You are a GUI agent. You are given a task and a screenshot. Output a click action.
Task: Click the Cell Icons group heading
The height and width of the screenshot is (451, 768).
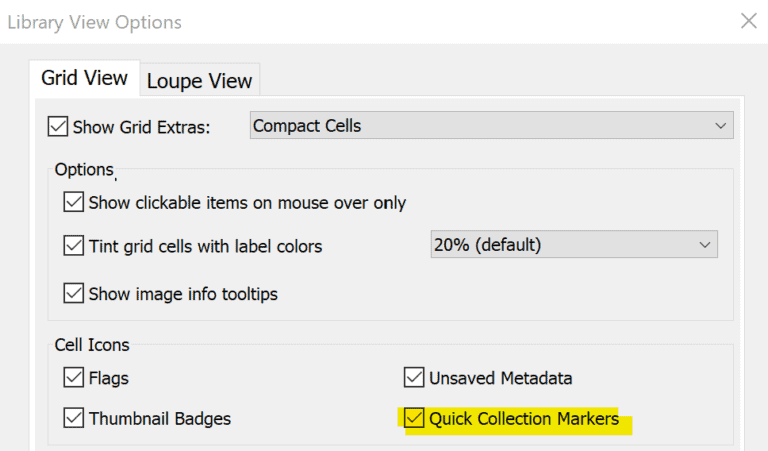(92, 345)
